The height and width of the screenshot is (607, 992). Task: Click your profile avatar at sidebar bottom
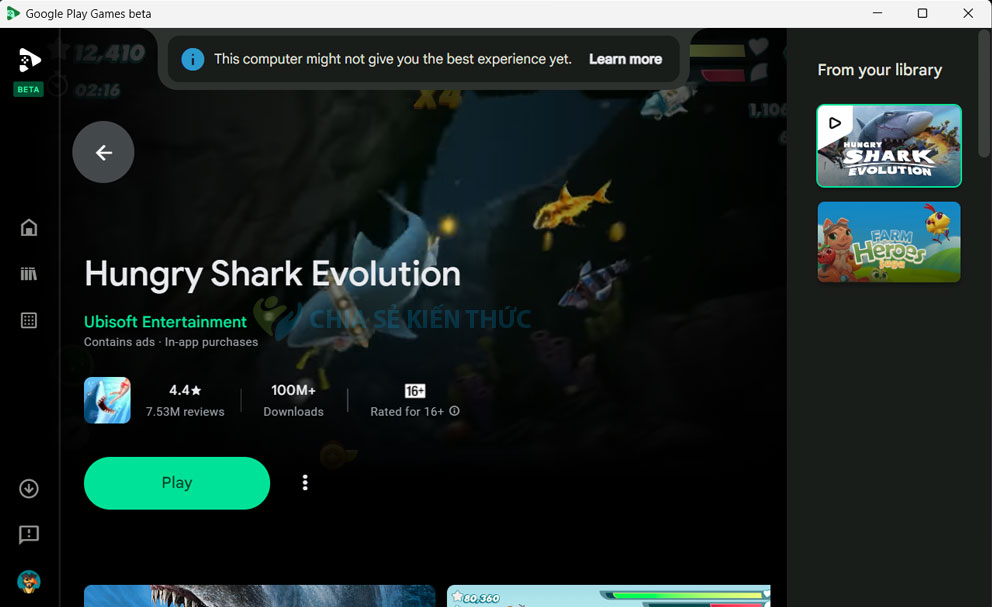point(29,581)
